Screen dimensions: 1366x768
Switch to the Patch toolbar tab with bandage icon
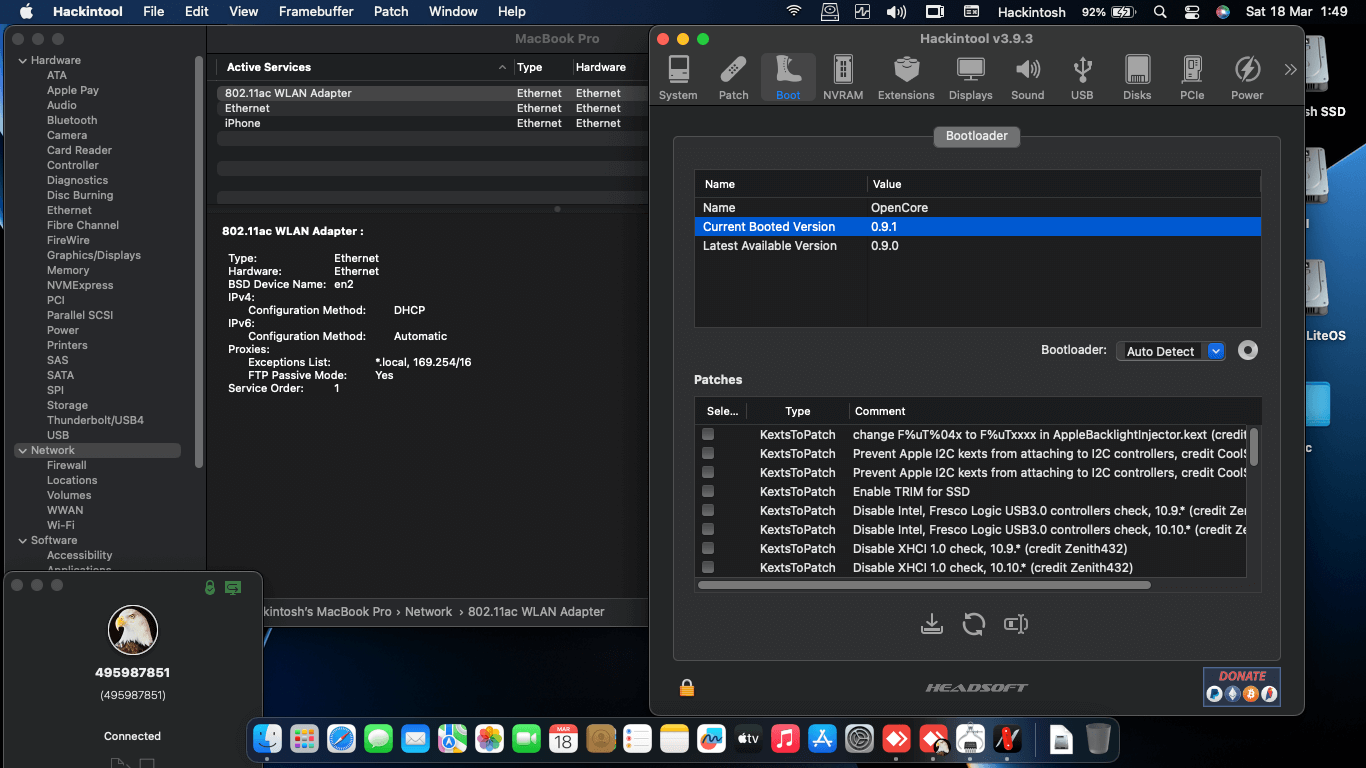point(733,78)
